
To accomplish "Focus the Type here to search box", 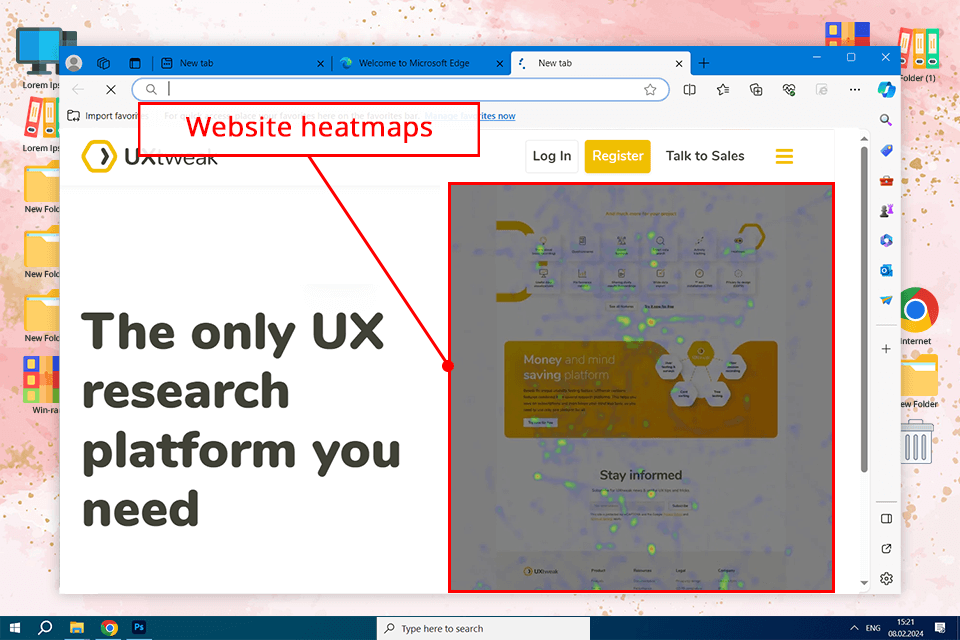I will (x=483, y=628).
